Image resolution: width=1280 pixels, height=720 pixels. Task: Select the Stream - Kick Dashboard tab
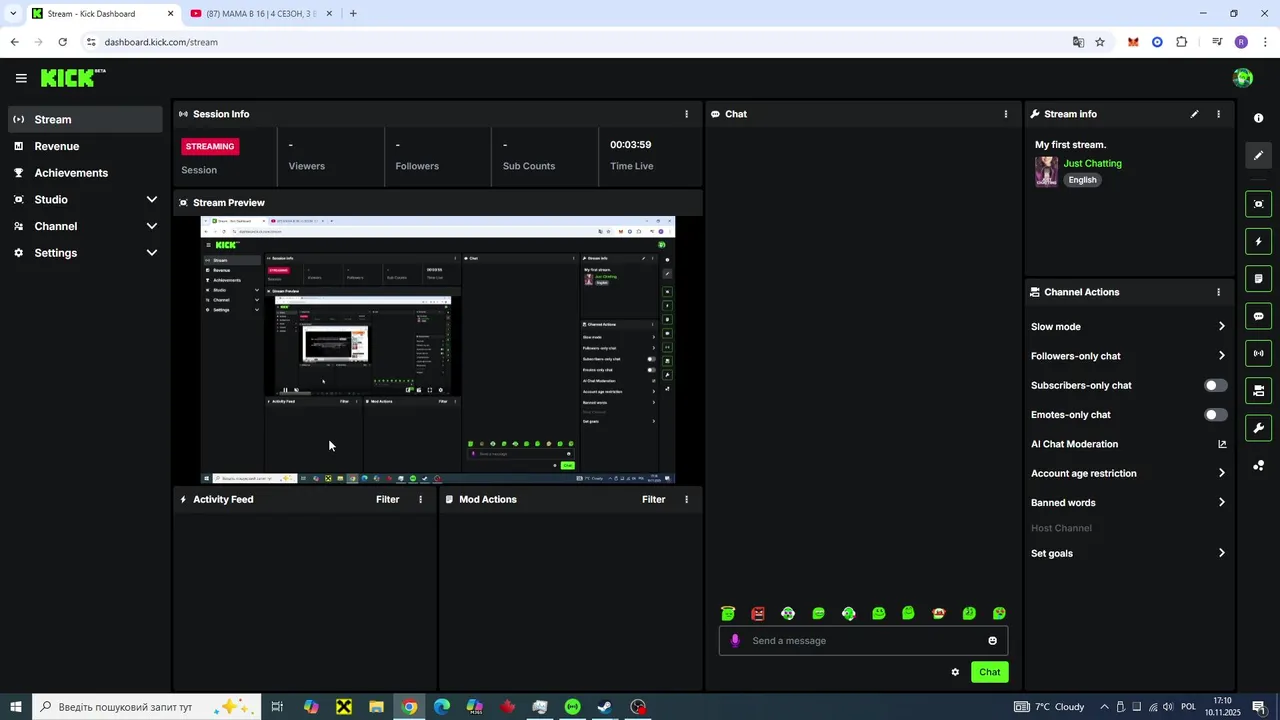click(100, 13)
